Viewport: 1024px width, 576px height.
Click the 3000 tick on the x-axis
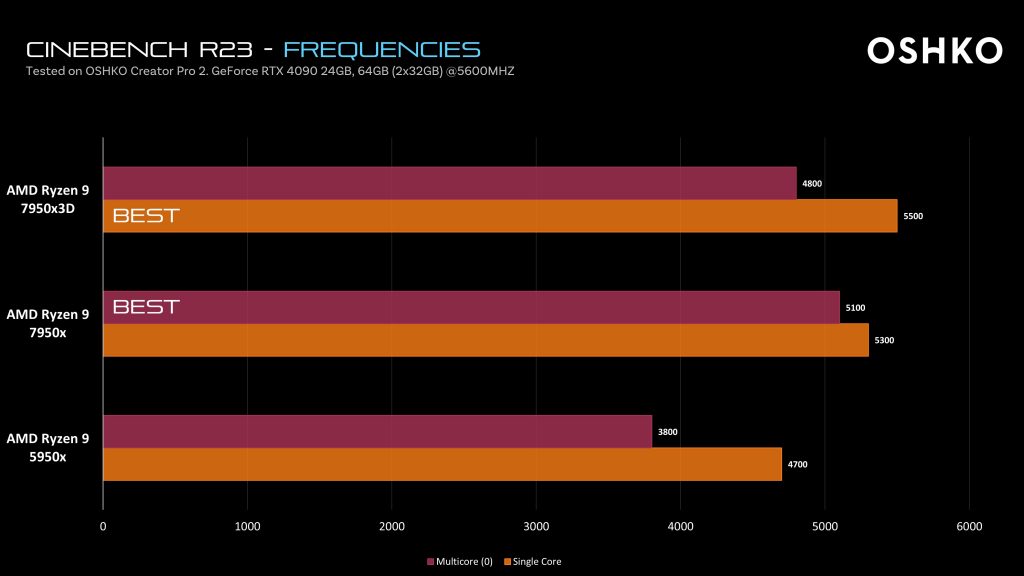(536, 526)
